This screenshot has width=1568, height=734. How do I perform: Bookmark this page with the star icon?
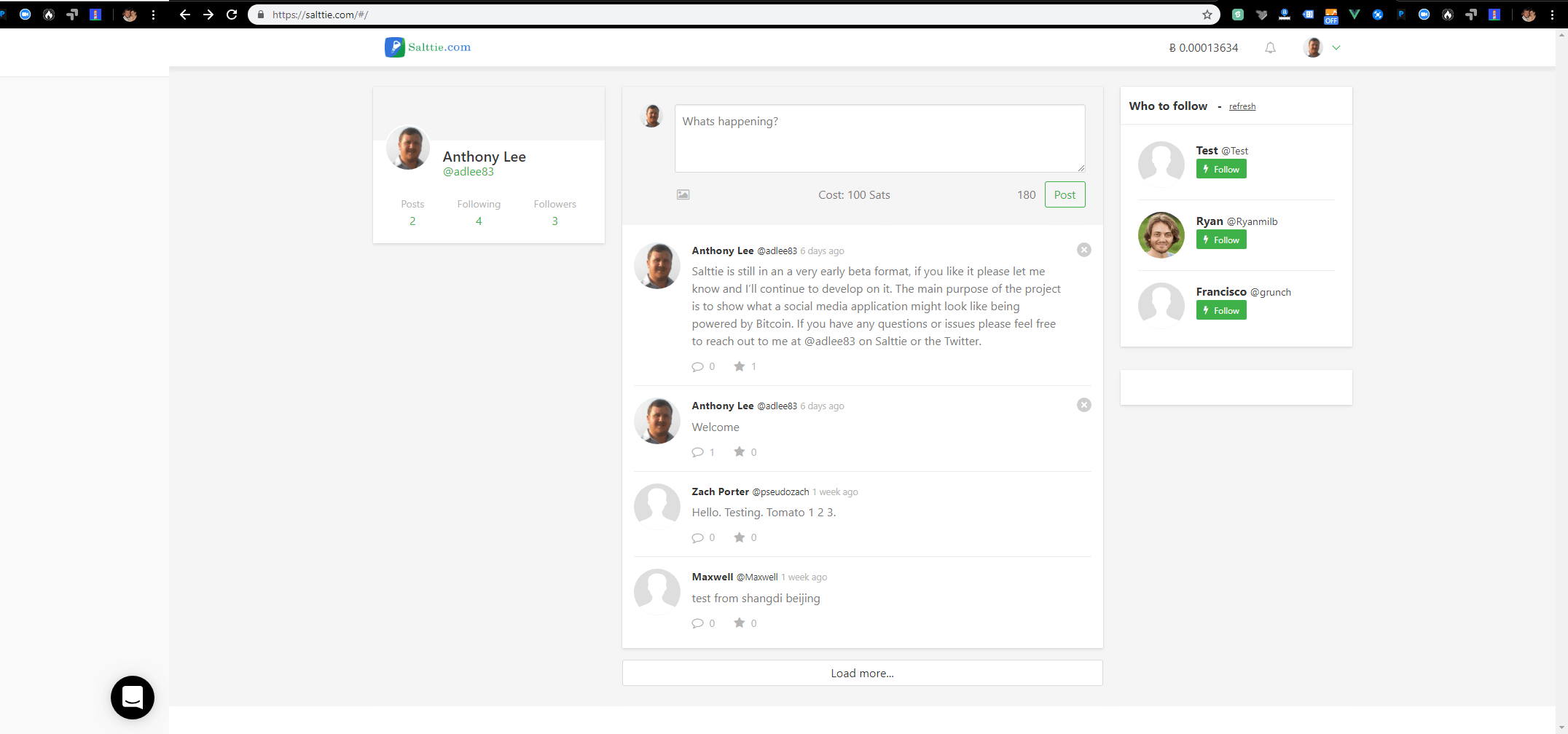tap(1207, 15)
